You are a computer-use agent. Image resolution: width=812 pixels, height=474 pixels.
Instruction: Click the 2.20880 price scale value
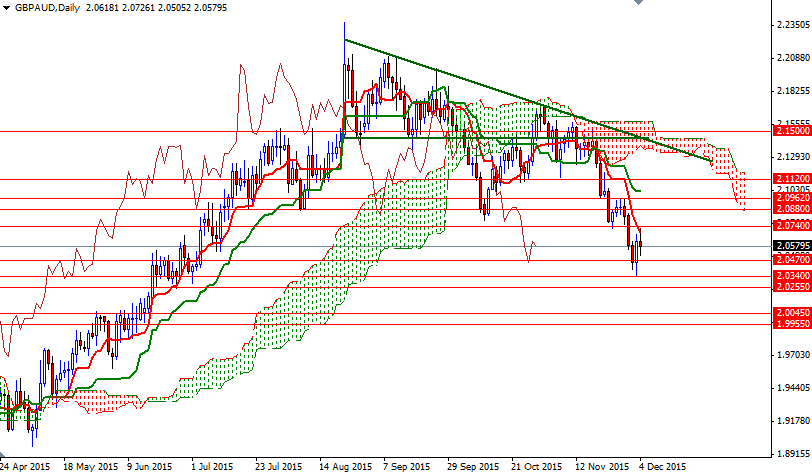793,58
